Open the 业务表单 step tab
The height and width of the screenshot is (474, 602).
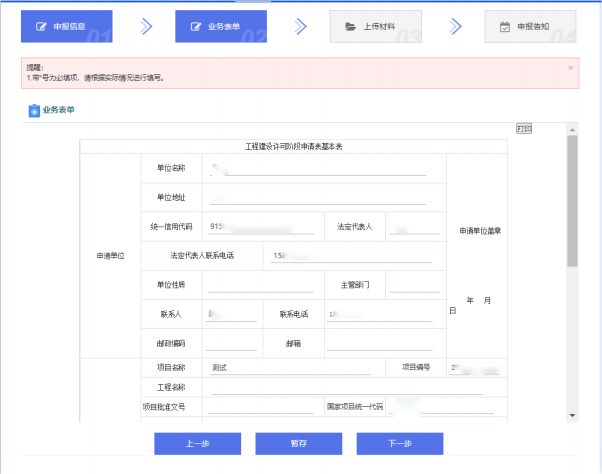[221, 26]
